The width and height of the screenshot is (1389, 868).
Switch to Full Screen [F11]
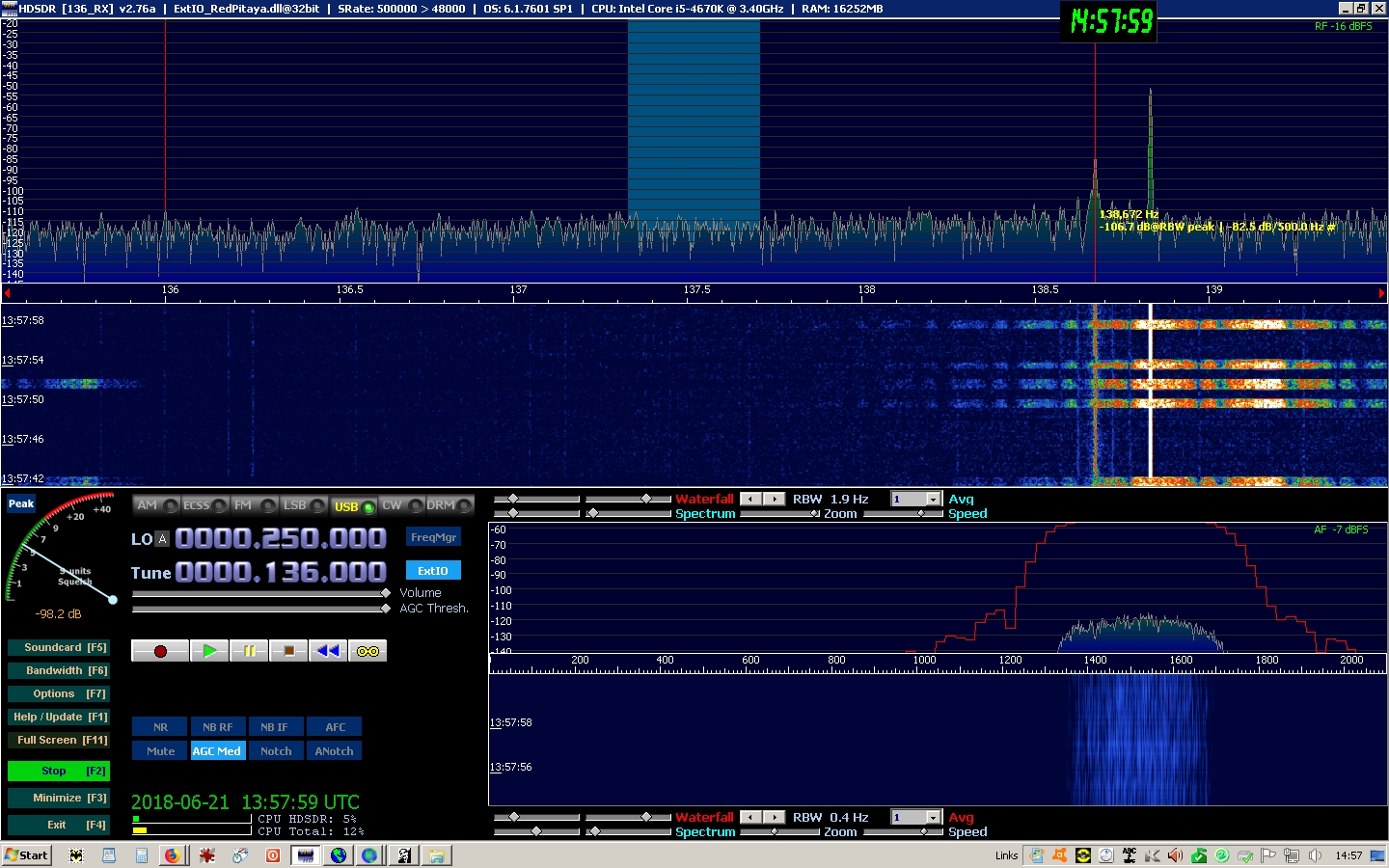pos(58,740)
